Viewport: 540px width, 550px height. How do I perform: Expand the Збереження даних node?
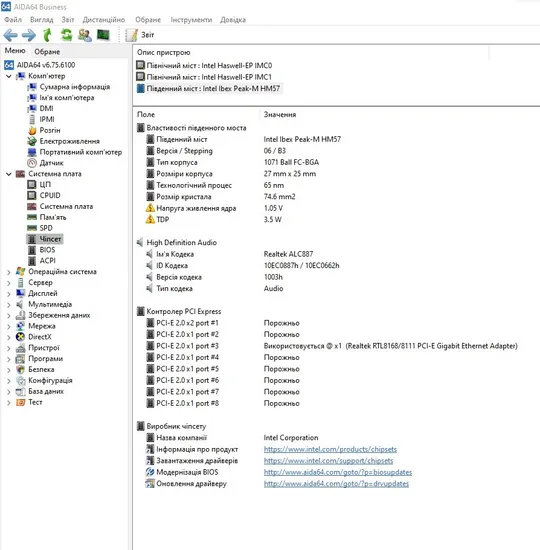click(9, 315)
